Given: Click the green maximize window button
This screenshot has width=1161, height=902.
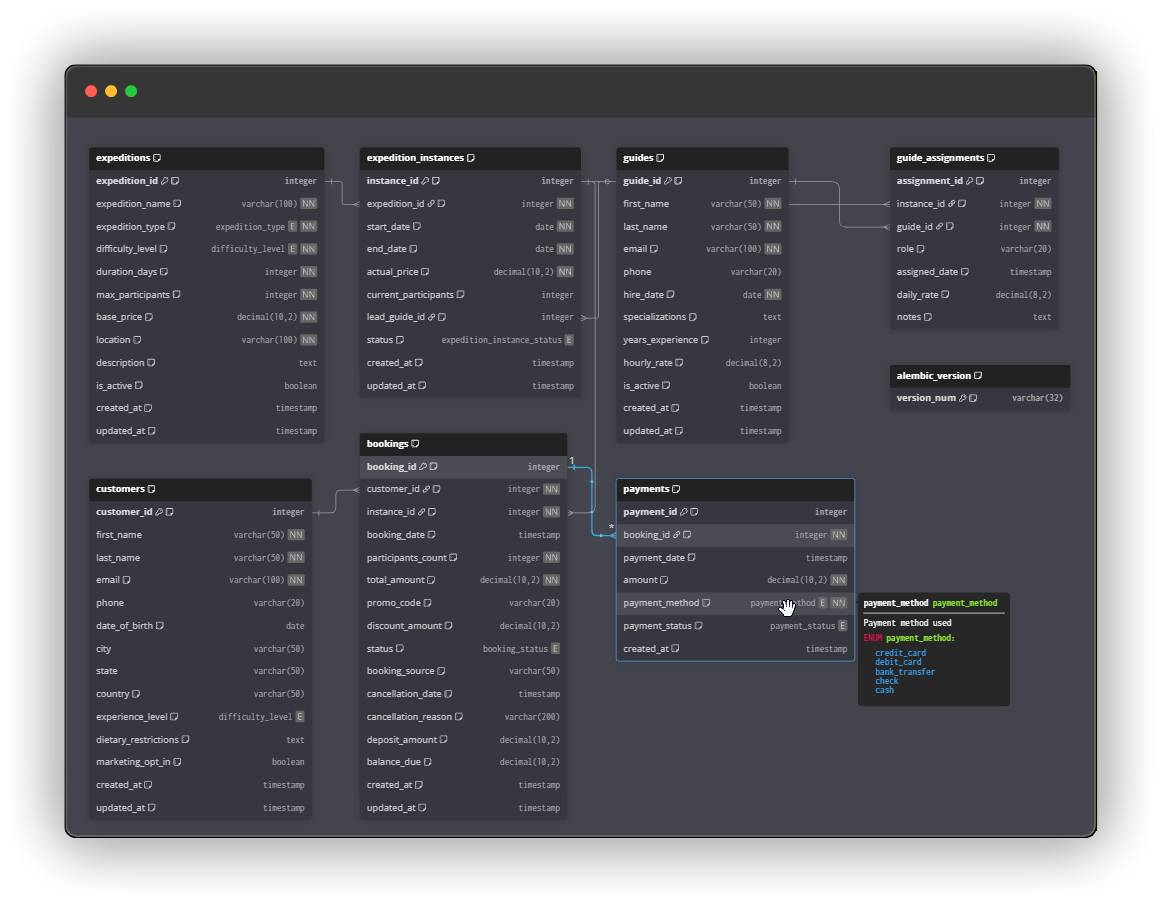Looking at the screenshot, I should coord(131,91).
